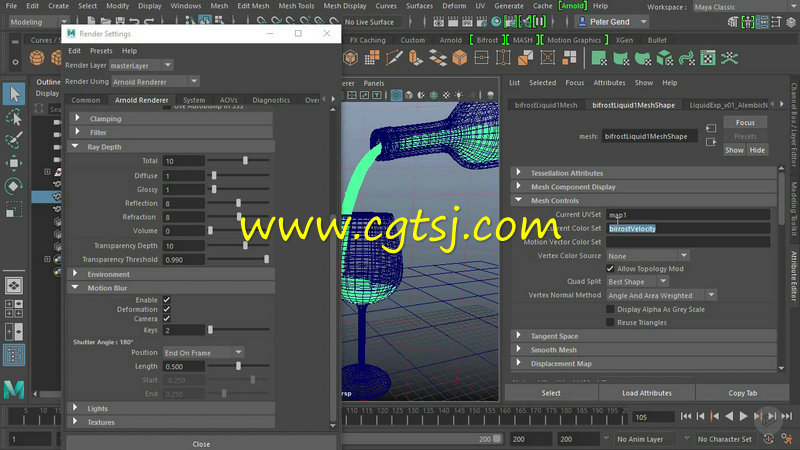Go to start of playback range
Viewport: 800px width, 450px height.
pos(686,416)
